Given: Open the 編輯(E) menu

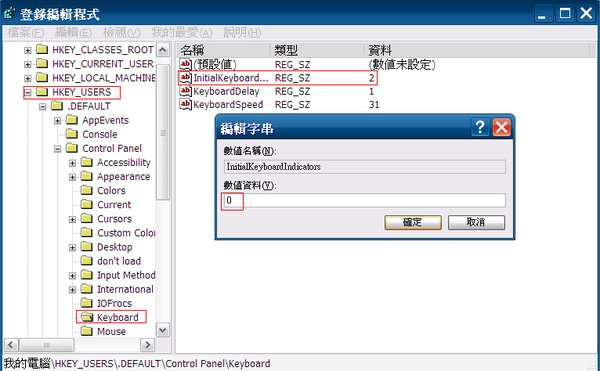Looking at the screenshot, I should pyautogui.click(x=73, y=33).
